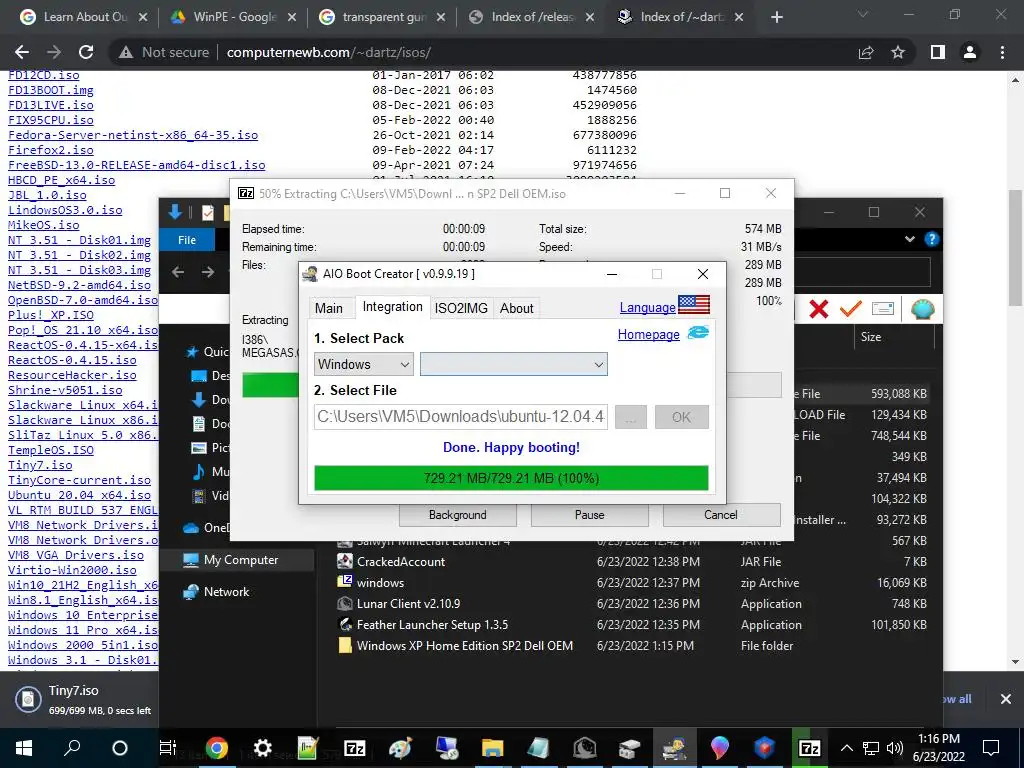Open Chrome tab search chevron
This screenshot has height=768, width=1024.
[863, 14]
